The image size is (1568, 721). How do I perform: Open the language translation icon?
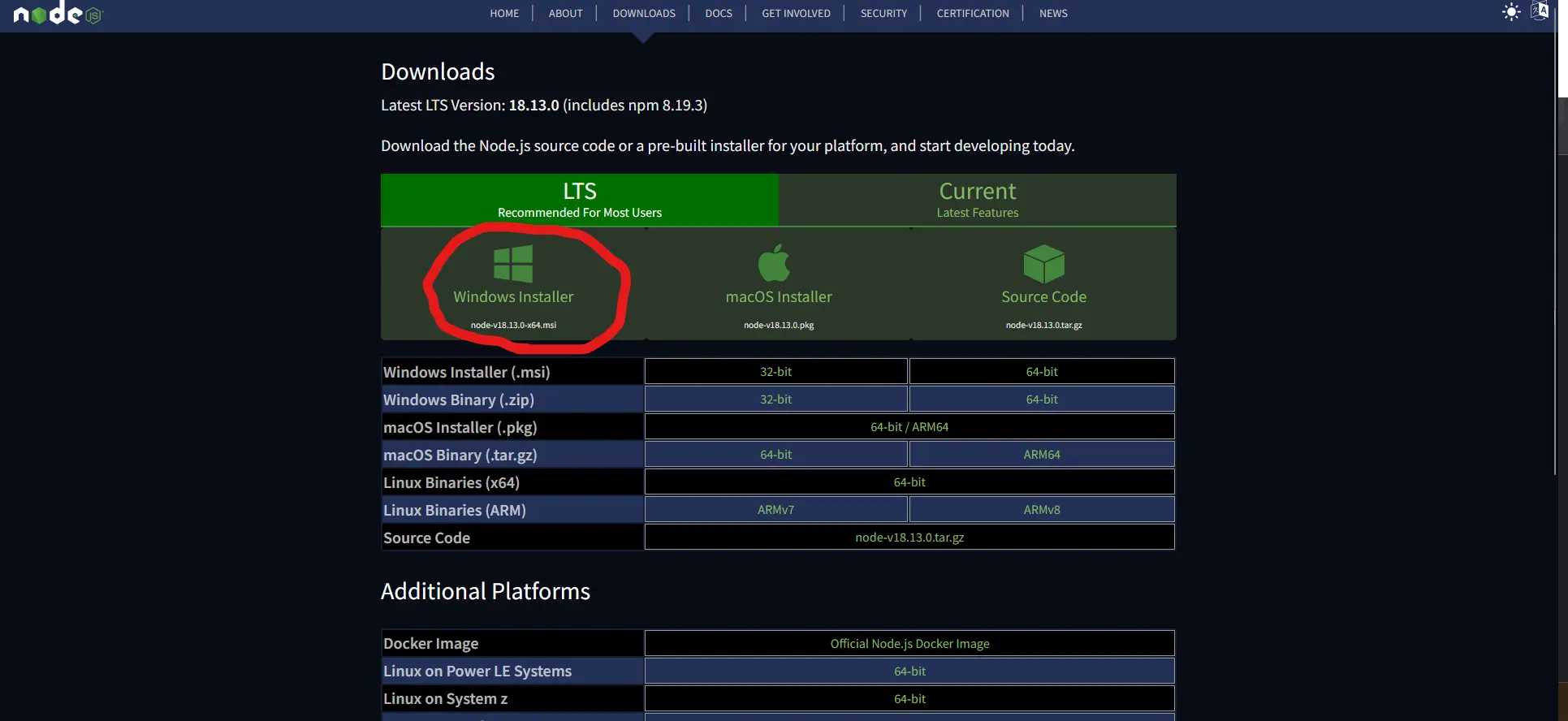[1539, 11]
